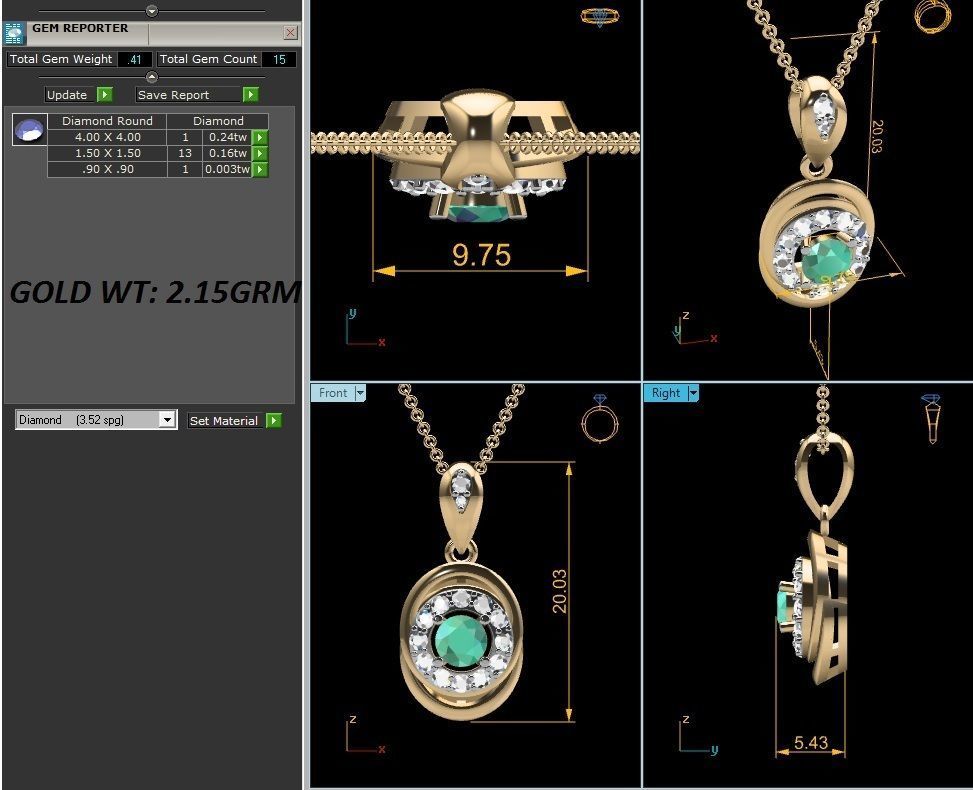Select the 1.50 X 1.50 size cell
The height and width of the screenshot is (790, 973).
(x=107, y=153)
